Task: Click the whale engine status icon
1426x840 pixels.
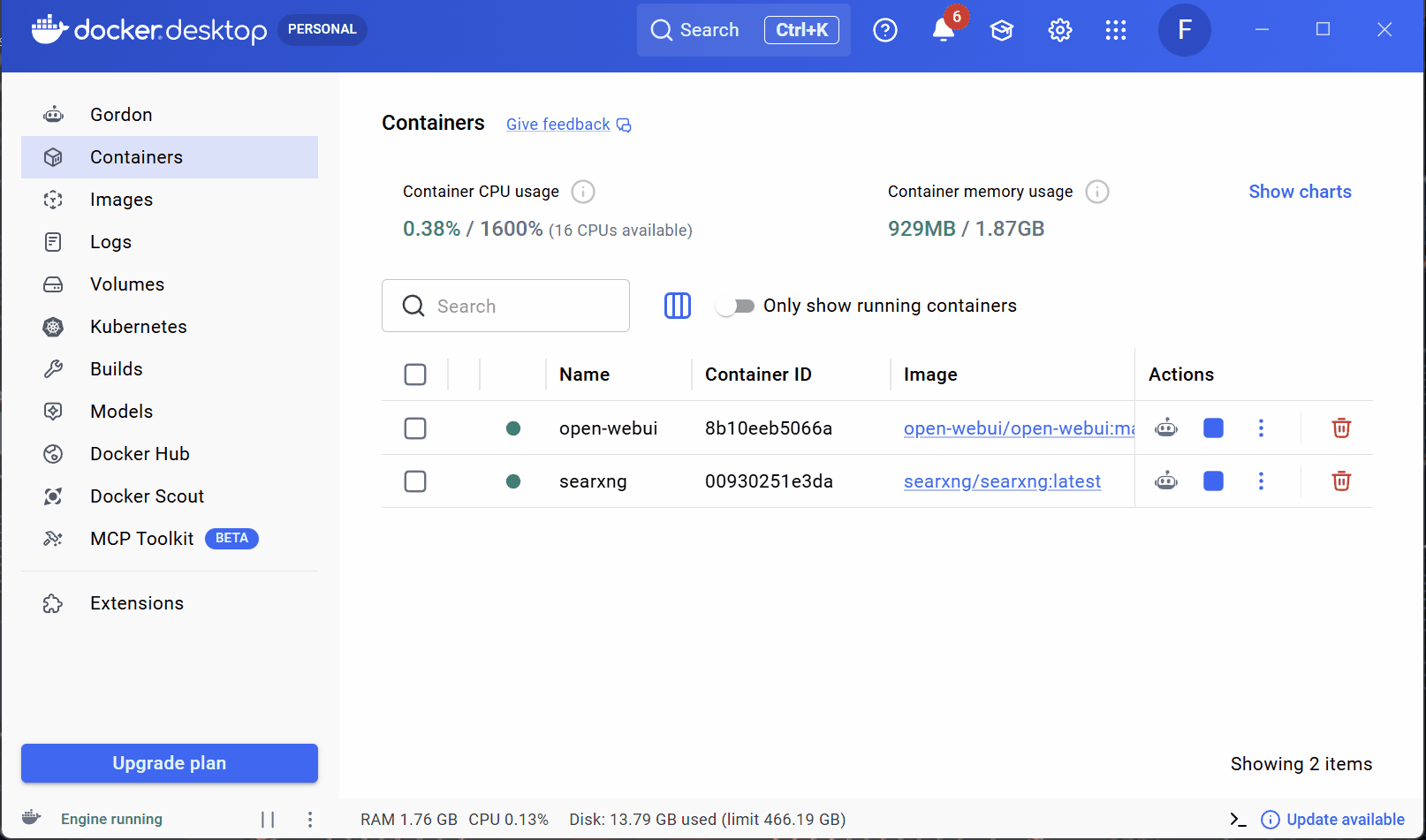Action: 32,818
